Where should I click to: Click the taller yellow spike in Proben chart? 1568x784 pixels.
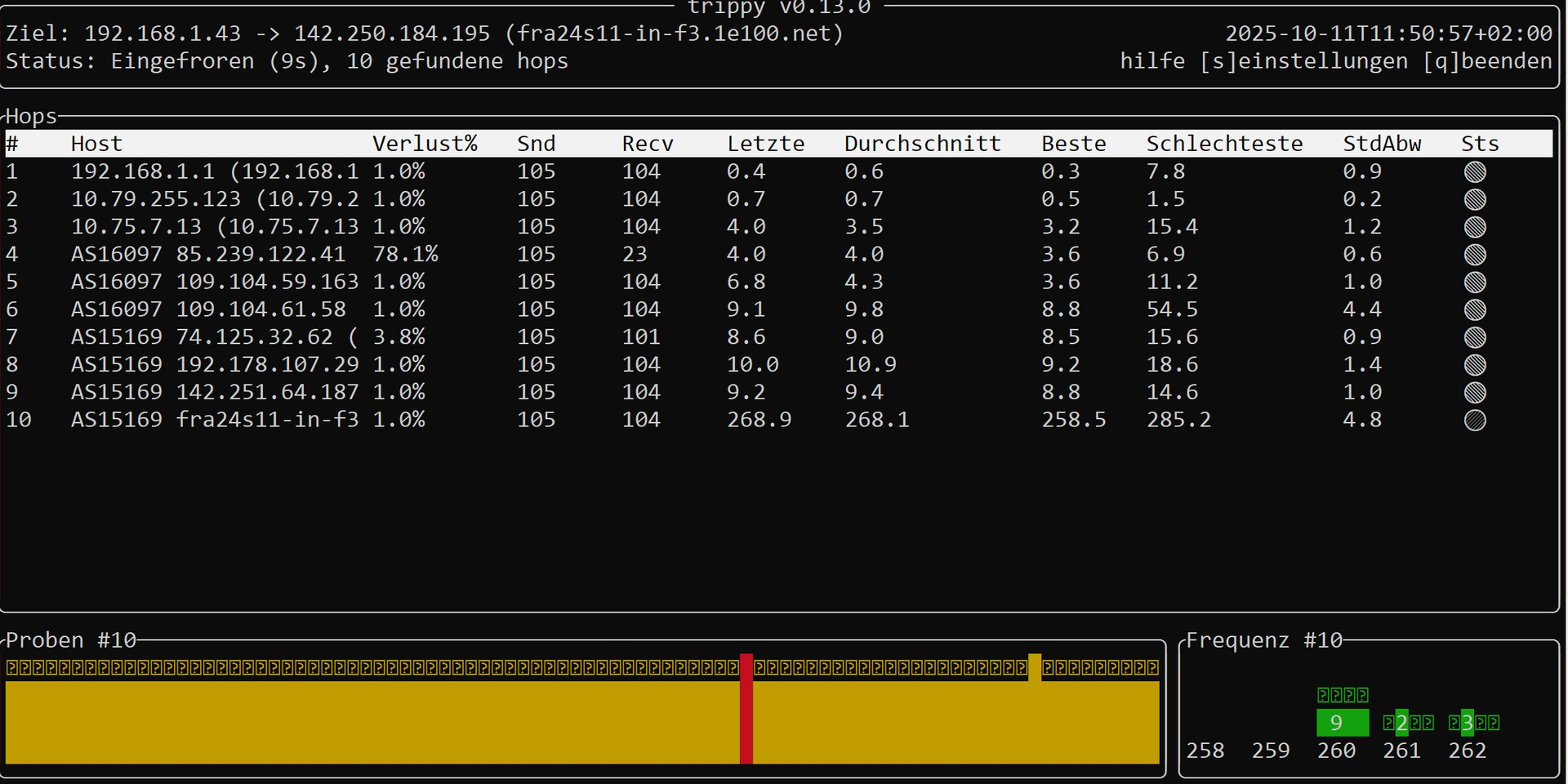[x=1035, y=709]
